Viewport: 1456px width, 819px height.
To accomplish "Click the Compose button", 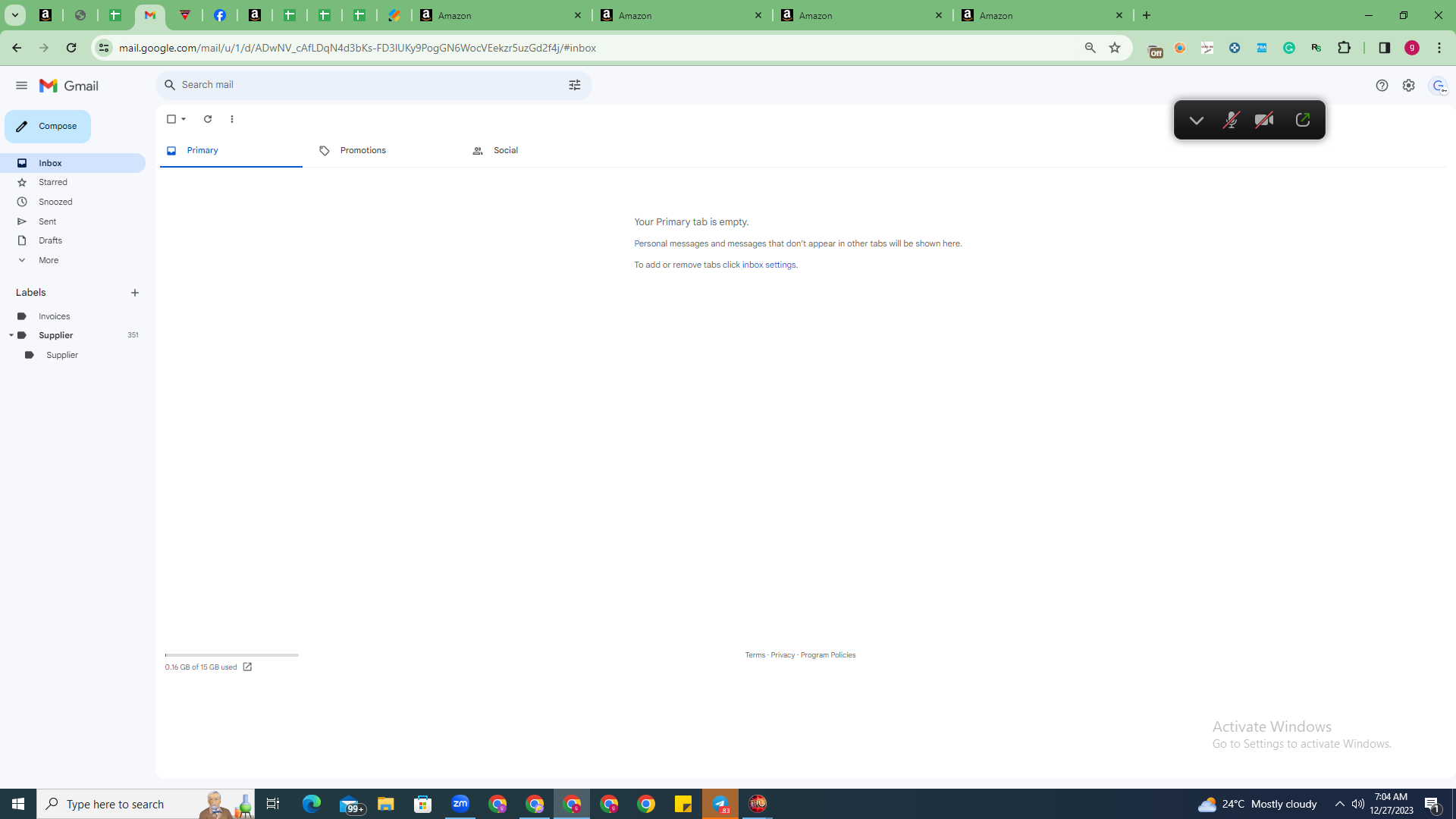I will click(x=47, y=127).
